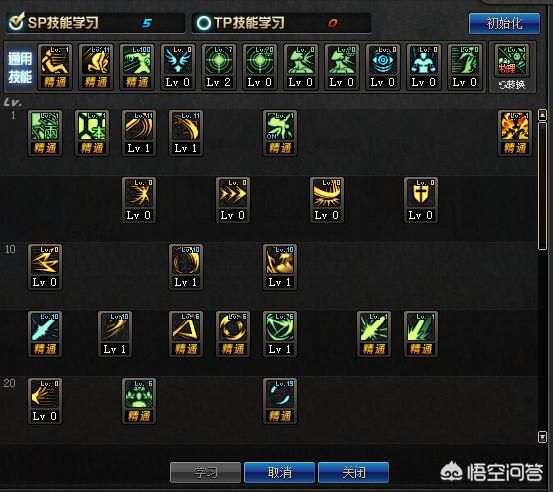This screenshot has width=553, height=492.
Task: Click the 取消 cancel button
Action: pos(279,472)
